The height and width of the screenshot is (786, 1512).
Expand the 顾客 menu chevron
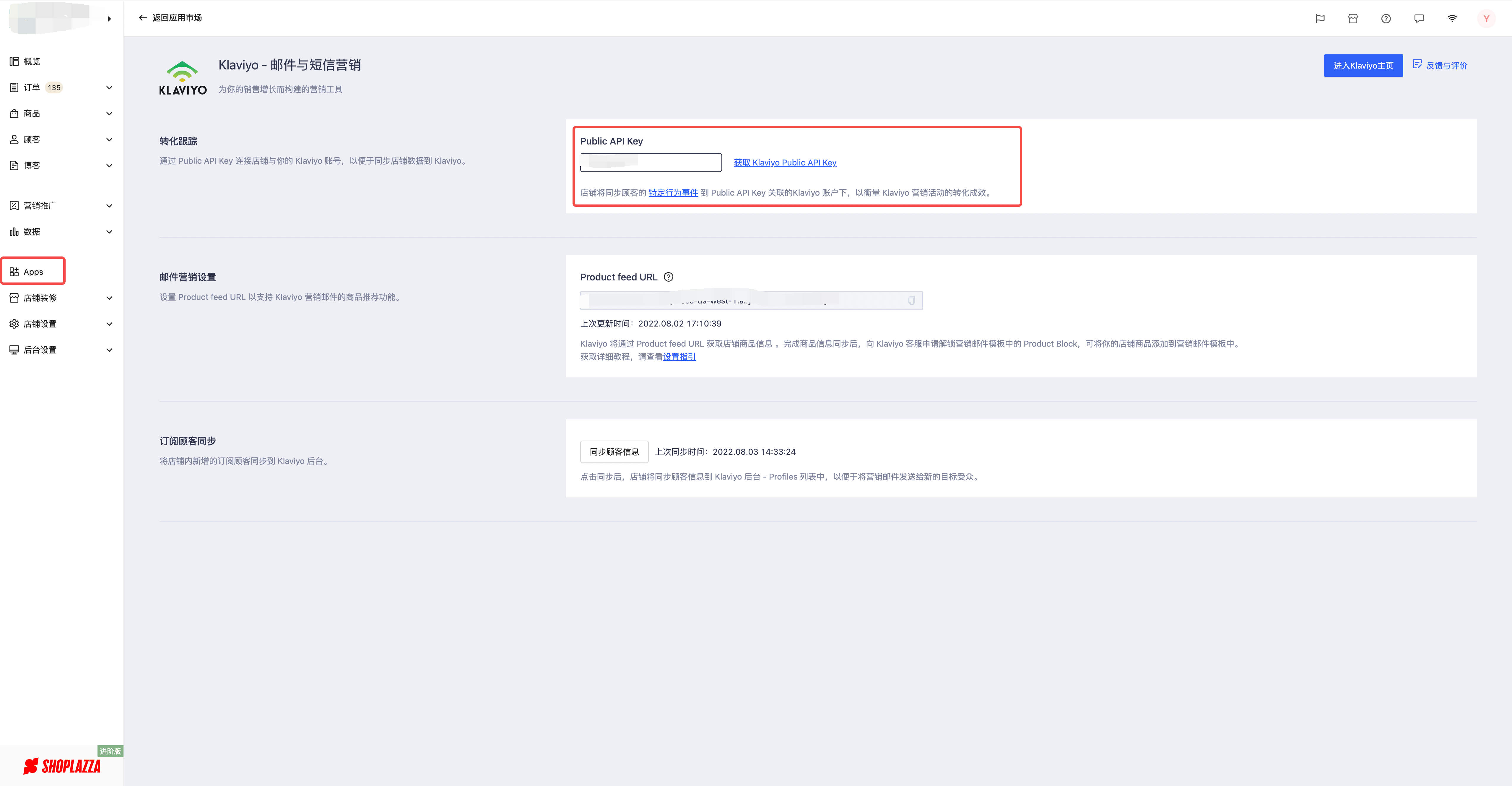(x=109, y=140)
